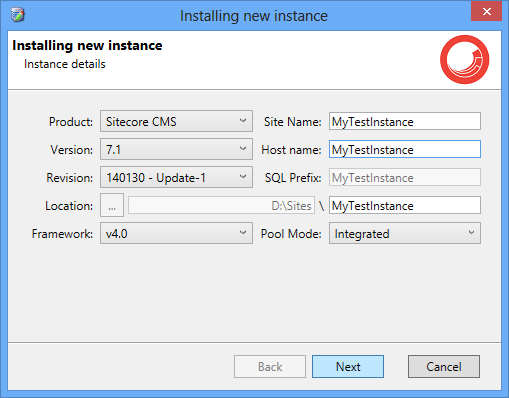Screen dimensions: 509x398
Task: Click the greyed-out Back button
Action: point(270,367)
